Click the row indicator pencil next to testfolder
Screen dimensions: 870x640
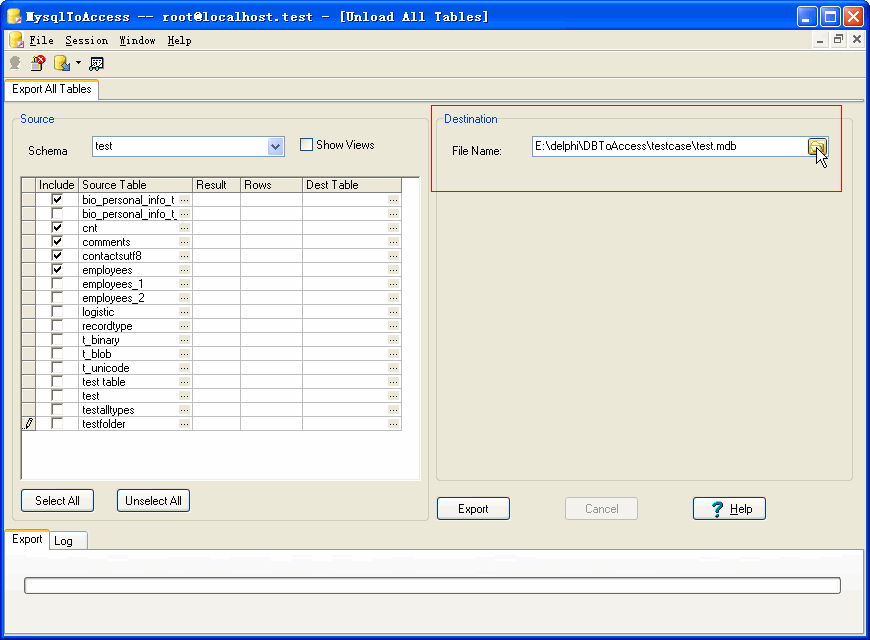(28, 424)
